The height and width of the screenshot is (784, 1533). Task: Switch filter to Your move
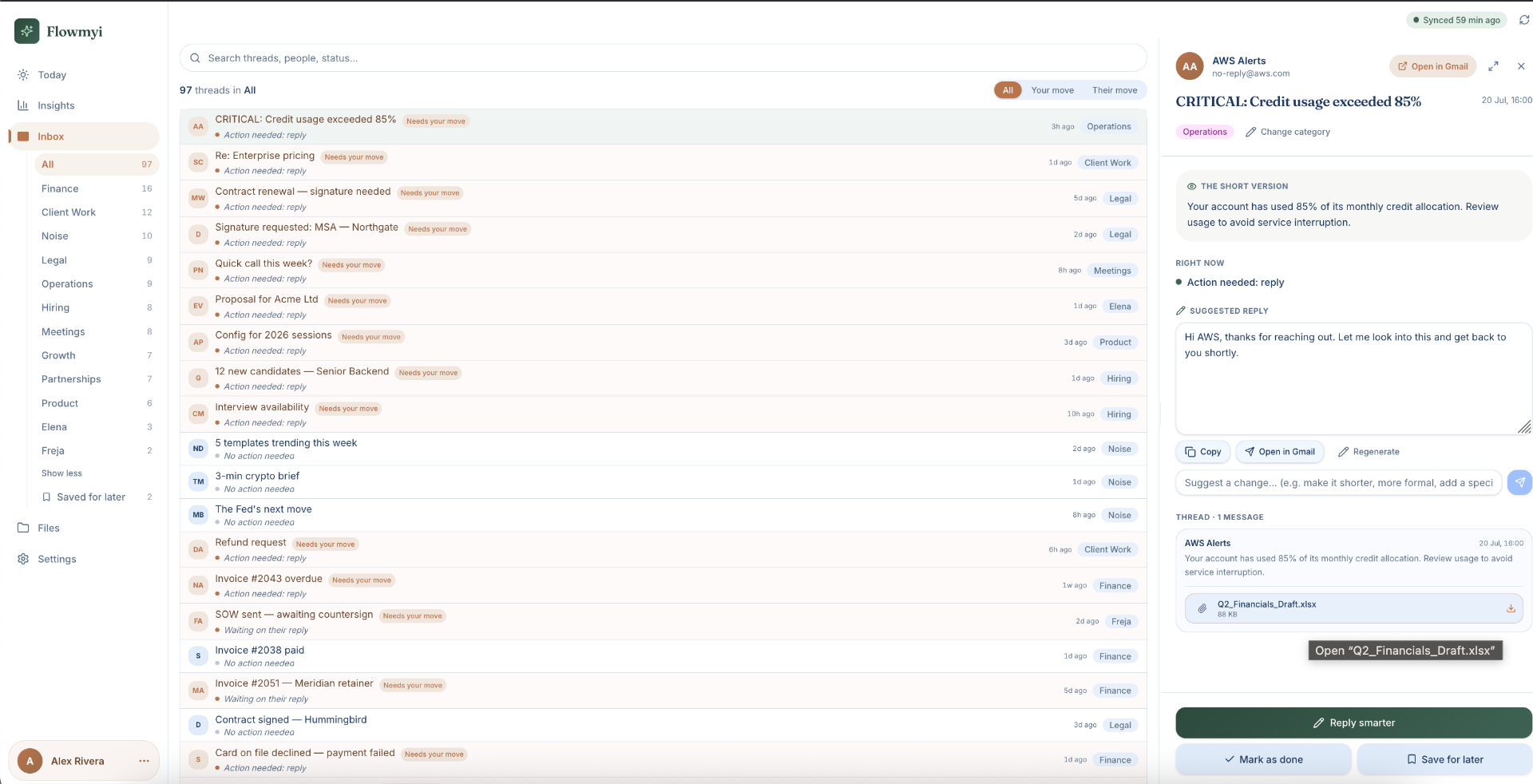1052,90
